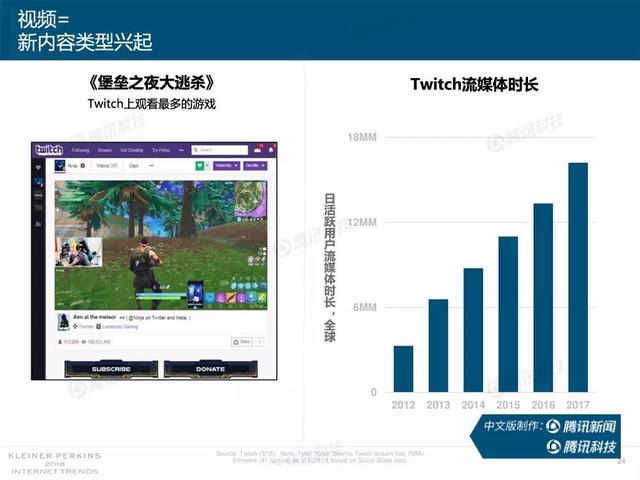Open the options button beside Share
The height and width of the screenshot is (480, 640).
[x=260, y=342]
